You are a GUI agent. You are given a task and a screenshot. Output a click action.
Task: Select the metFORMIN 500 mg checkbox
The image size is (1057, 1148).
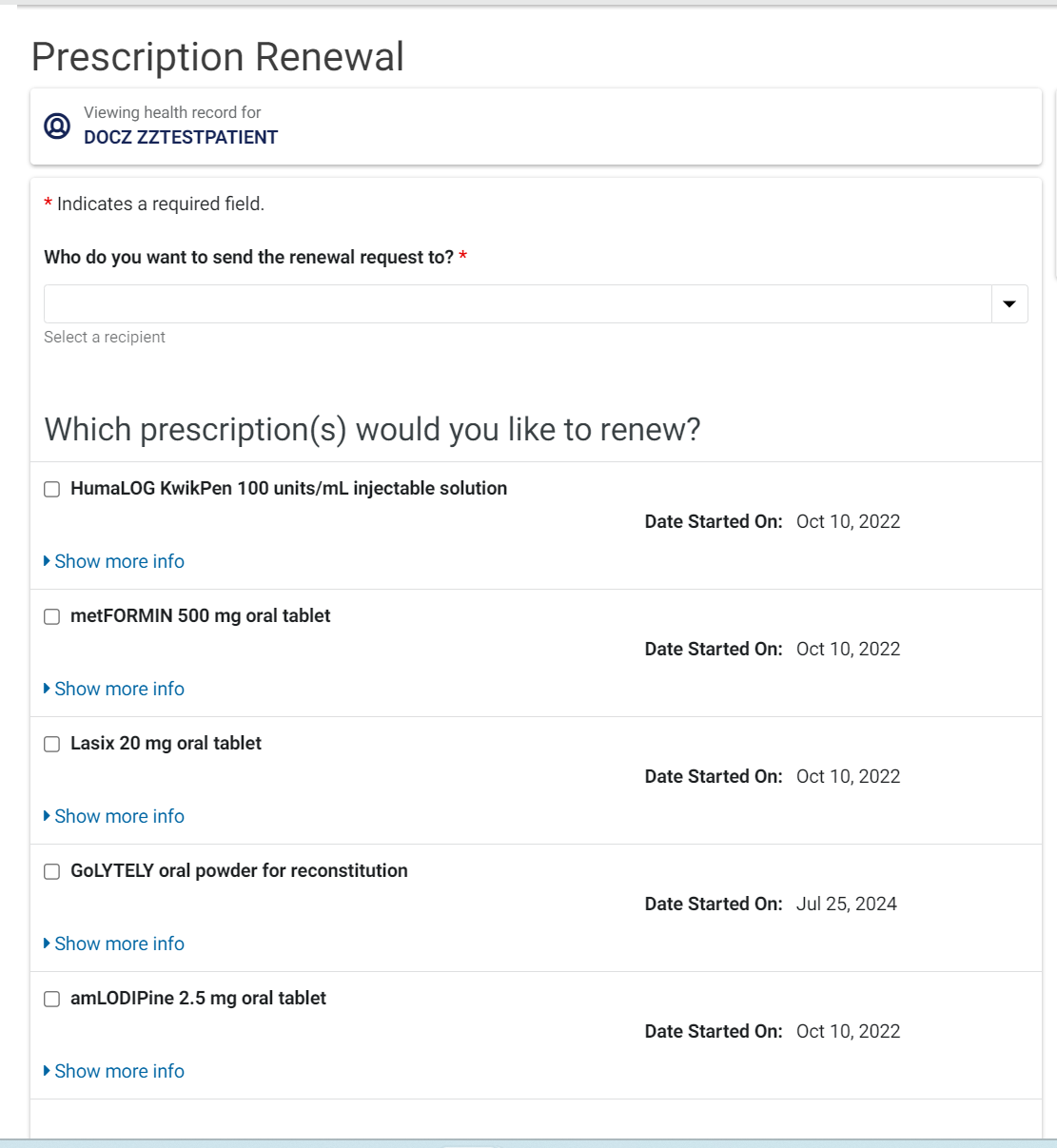pyautogui.click(x=52, y=616)
